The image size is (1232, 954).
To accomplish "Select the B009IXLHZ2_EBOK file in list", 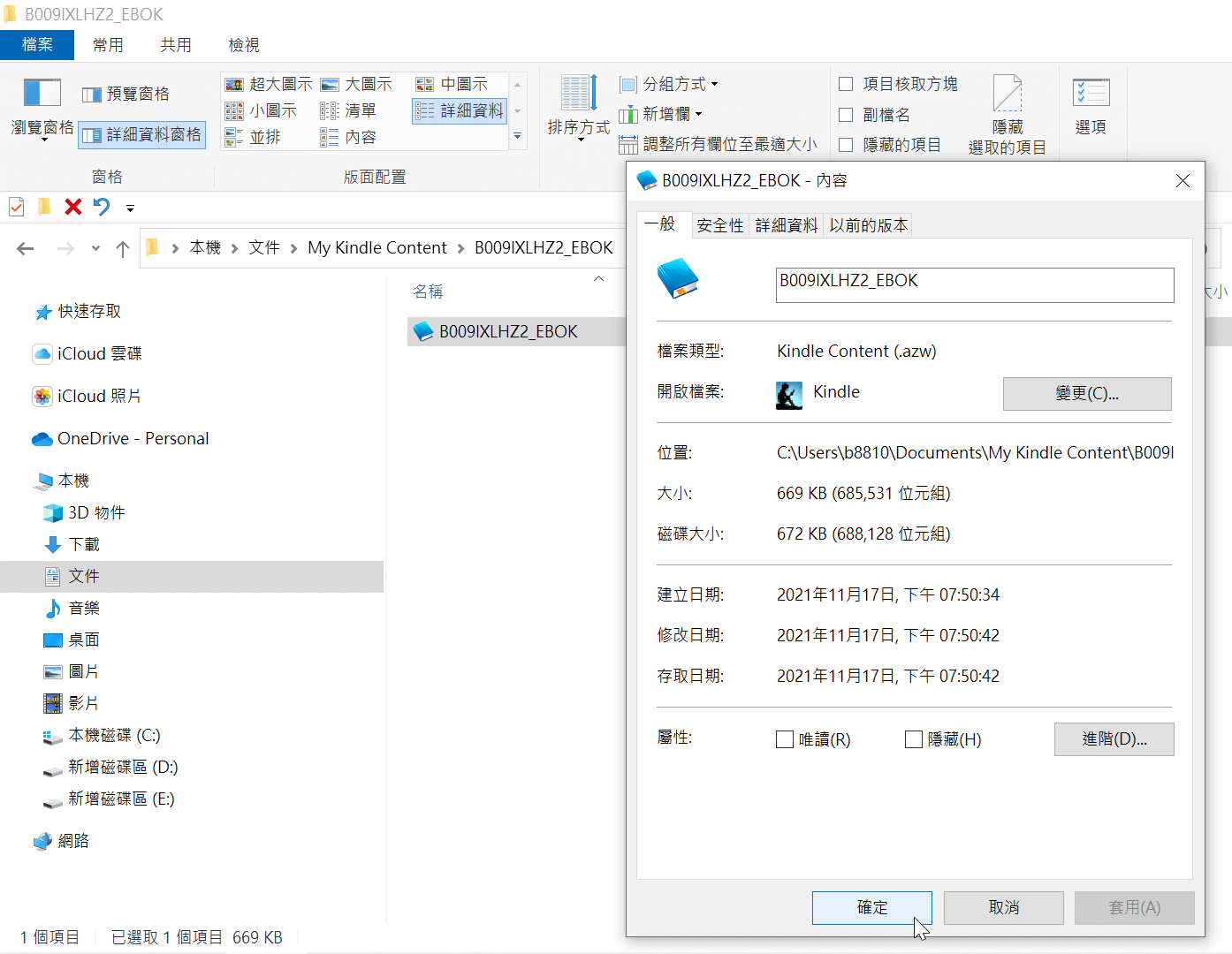I will [508, 331].
